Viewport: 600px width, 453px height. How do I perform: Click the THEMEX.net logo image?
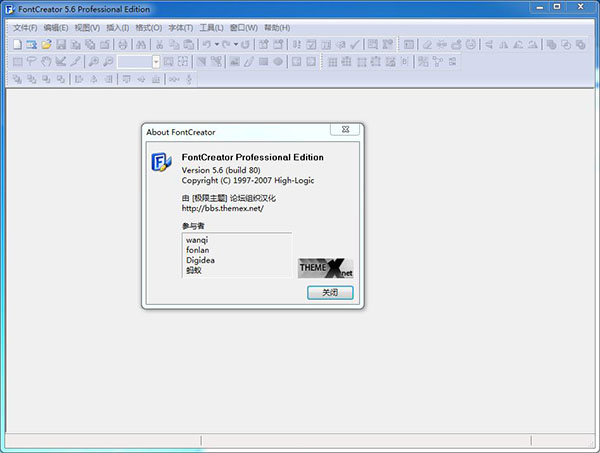pos(325,268)
